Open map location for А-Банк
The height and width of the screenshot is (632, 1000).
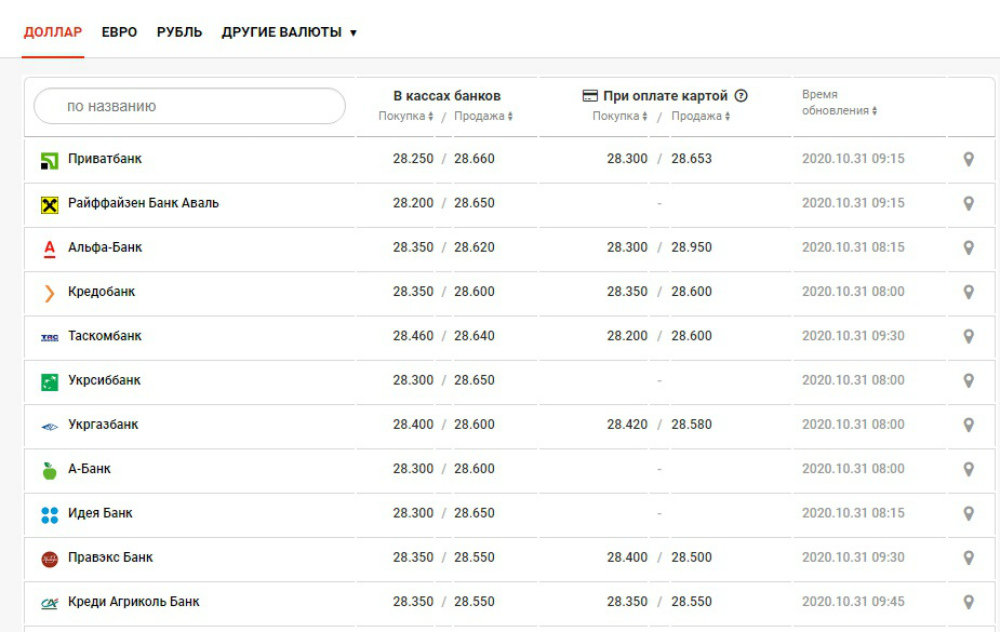968,469
